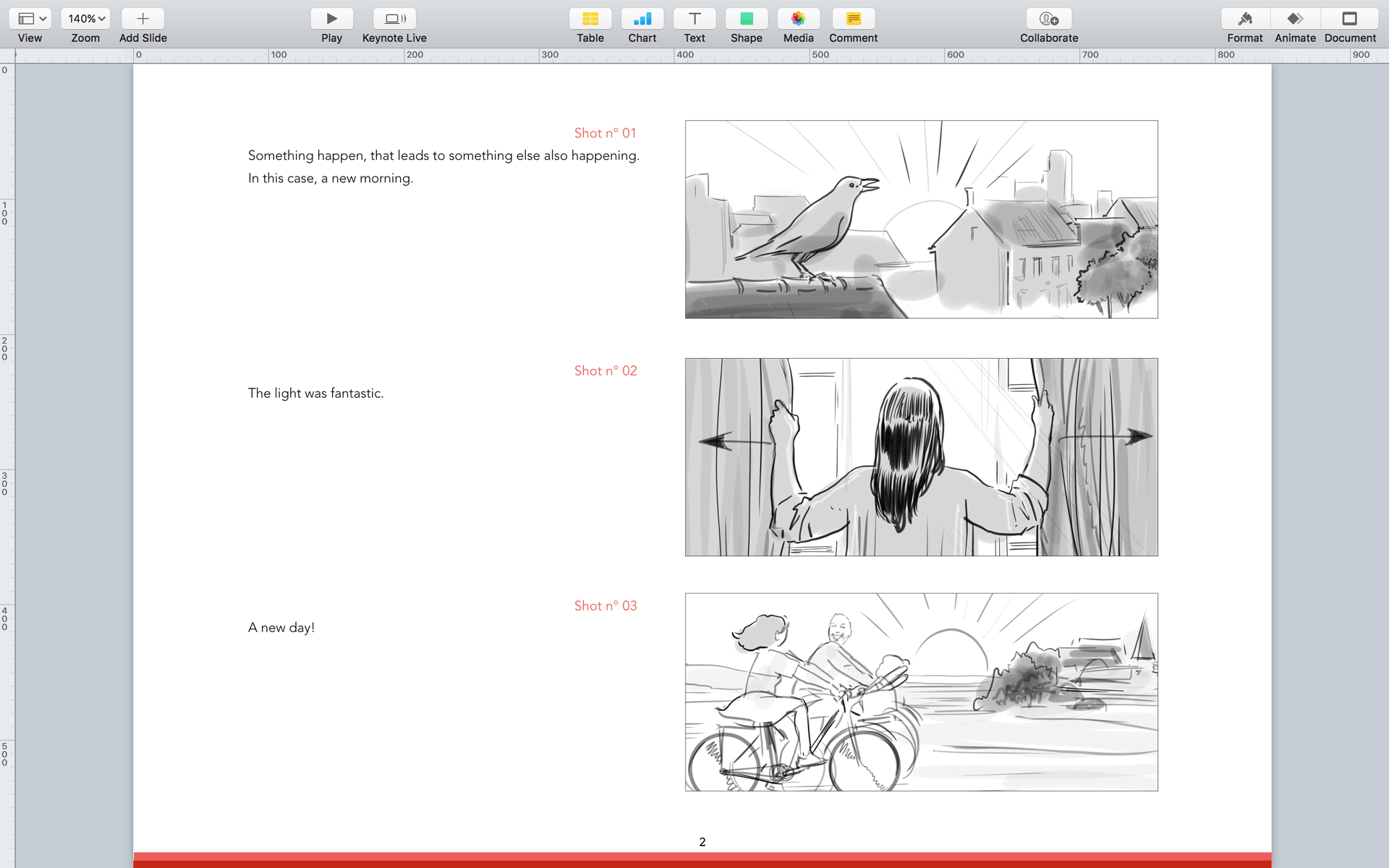Add a text box

(x=694, y=19)
